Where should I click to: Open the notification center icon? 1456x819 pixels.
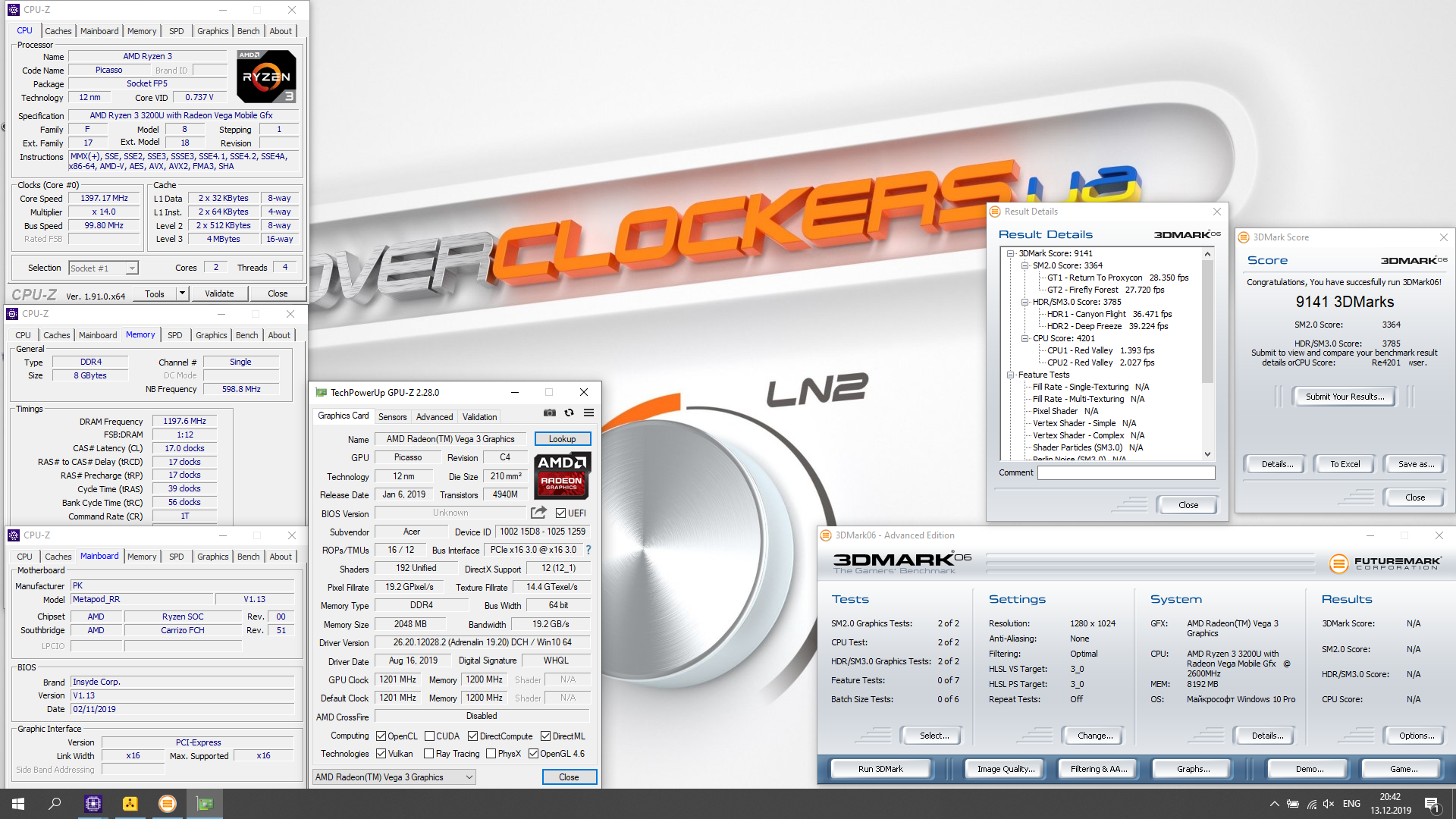click(x=1432, y=805)
